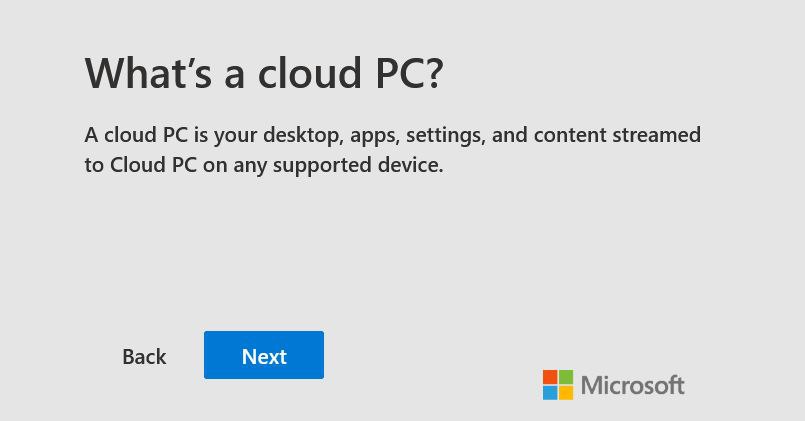Click "PC?" at the heading's end

[x=408, y=73]
